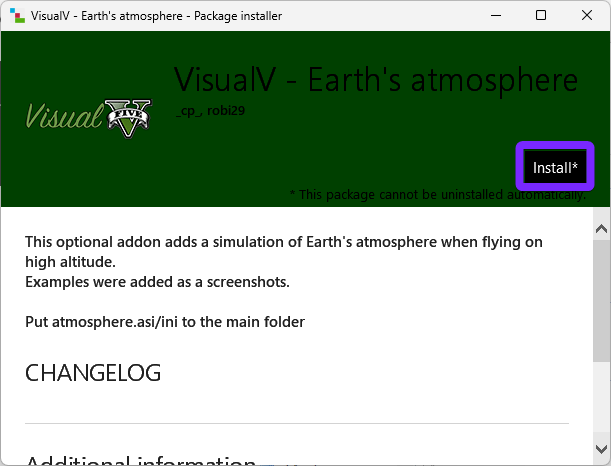
Task: Click the "cannot be uninstalled automatically" note
Action: click(x=438, y=194)
